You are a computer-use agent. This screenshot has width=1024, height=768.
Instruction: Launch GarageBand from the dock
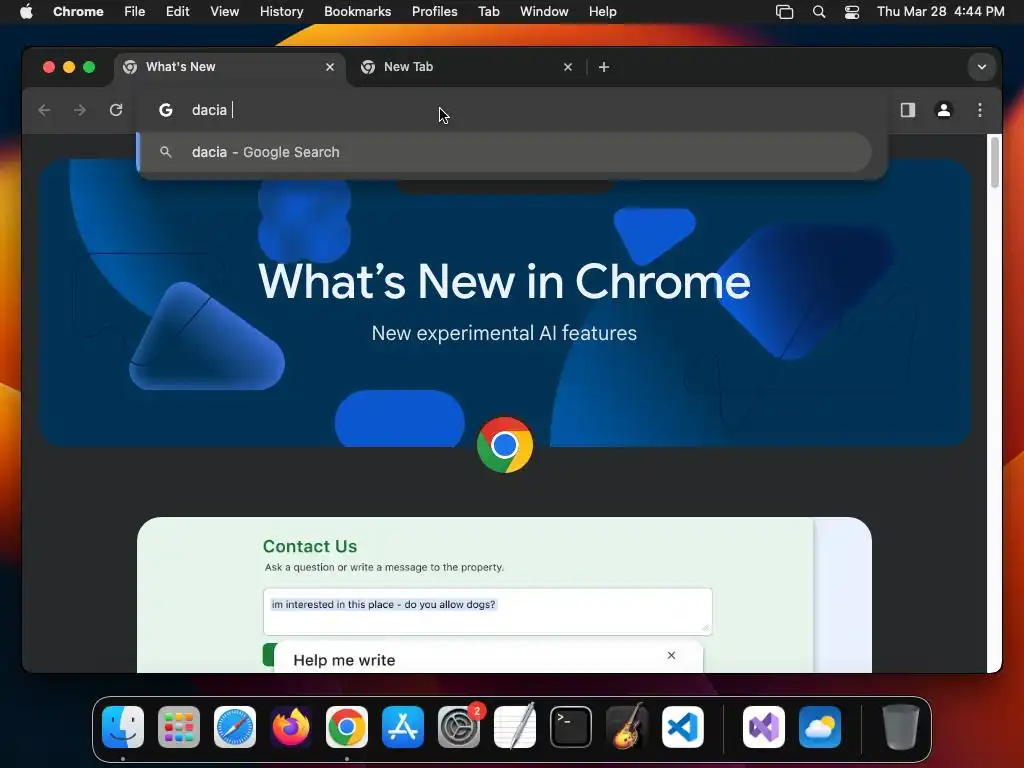click(627, 727)
